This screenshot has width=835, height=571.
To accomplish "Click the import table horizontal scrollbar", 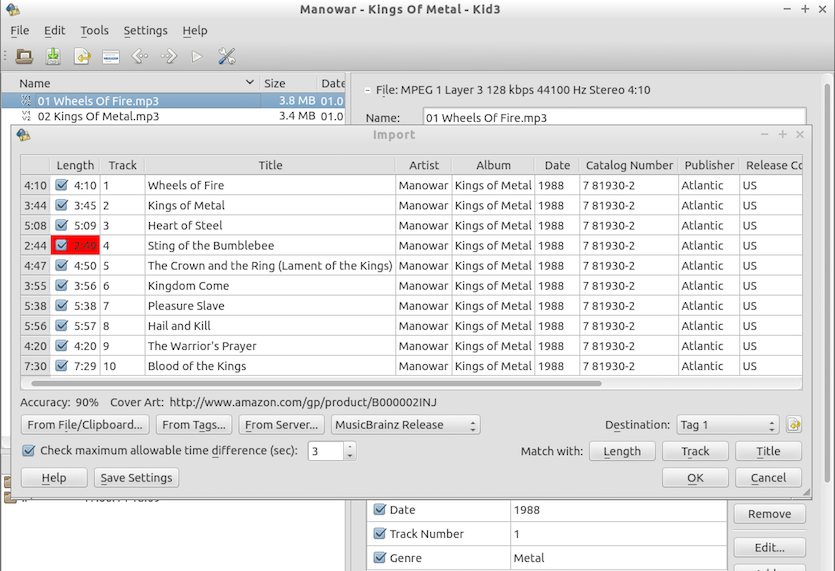I will coord(316,383).
